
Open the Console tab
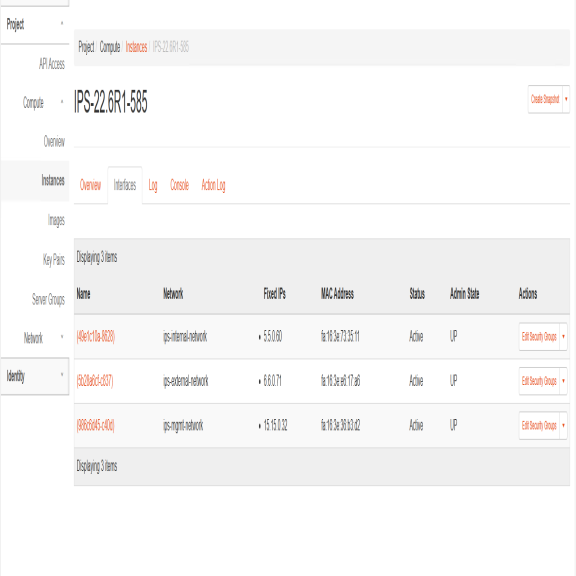click(x=179, y=185)
